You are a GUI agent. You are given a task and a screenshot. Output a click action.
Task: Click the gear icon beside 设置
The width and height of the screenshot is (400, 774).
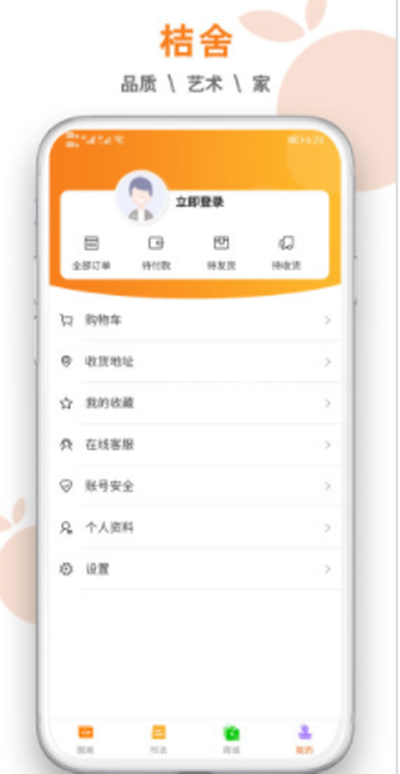click(x=66, y=569)
